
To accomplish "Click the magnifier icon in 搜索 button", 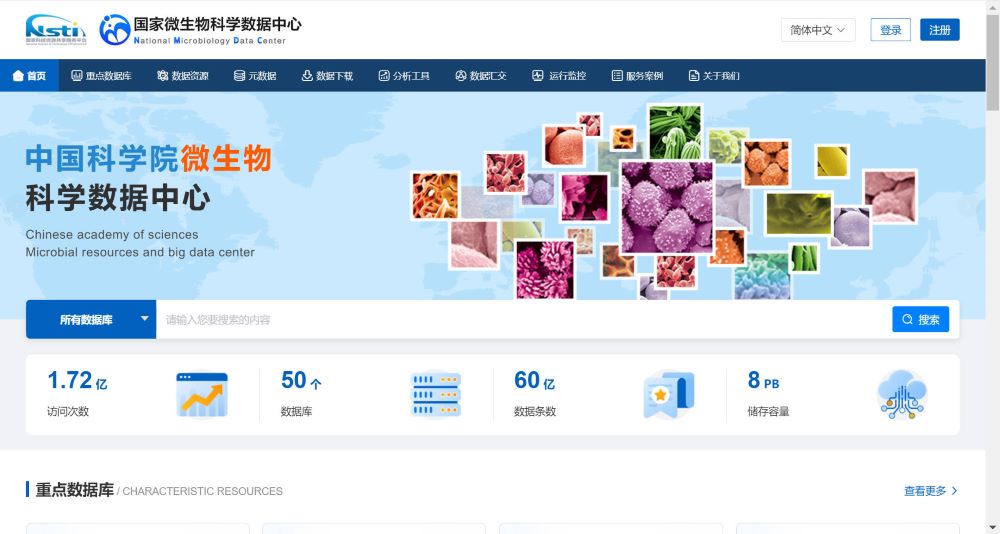I will 907,320.
